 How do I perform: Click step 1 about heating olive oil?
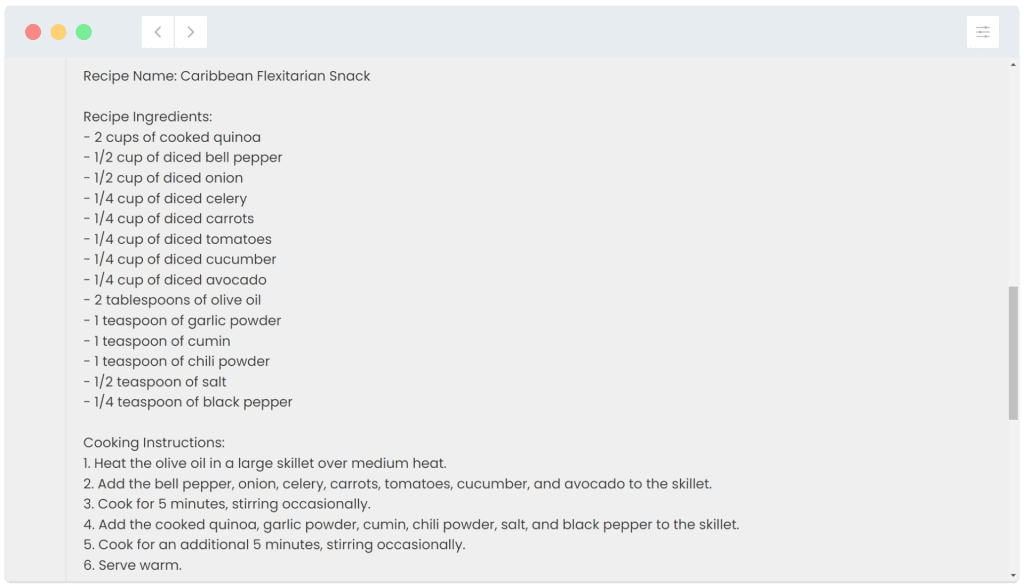tap(265, 463)
